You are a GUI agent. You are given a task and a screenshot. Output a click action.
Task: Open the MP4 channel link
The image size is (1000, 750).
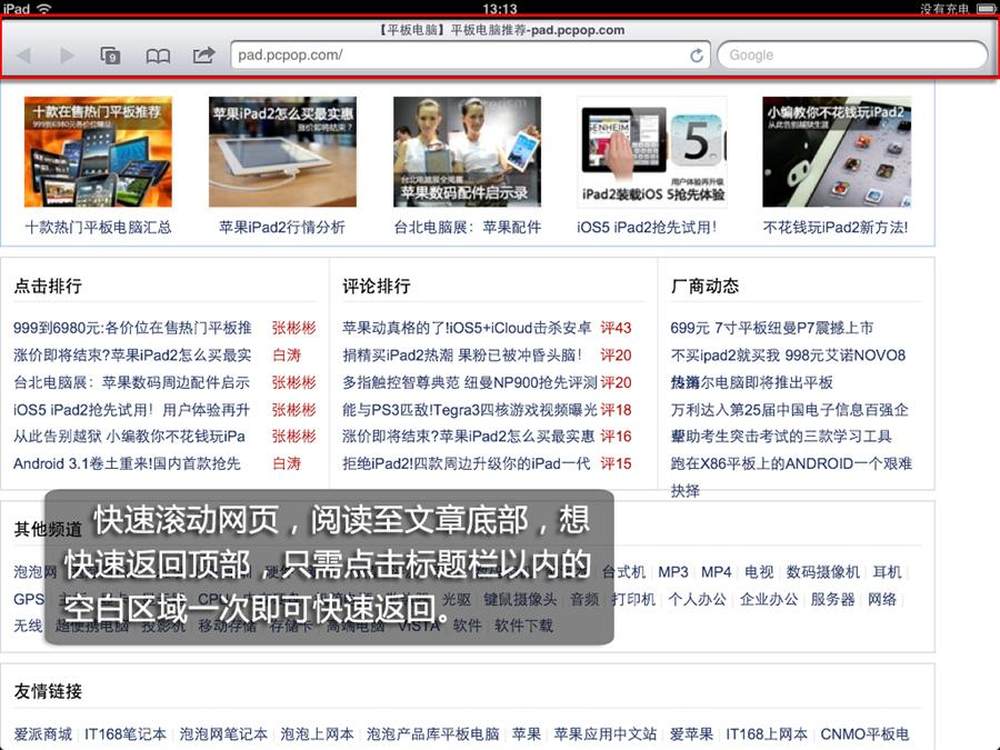716,572
